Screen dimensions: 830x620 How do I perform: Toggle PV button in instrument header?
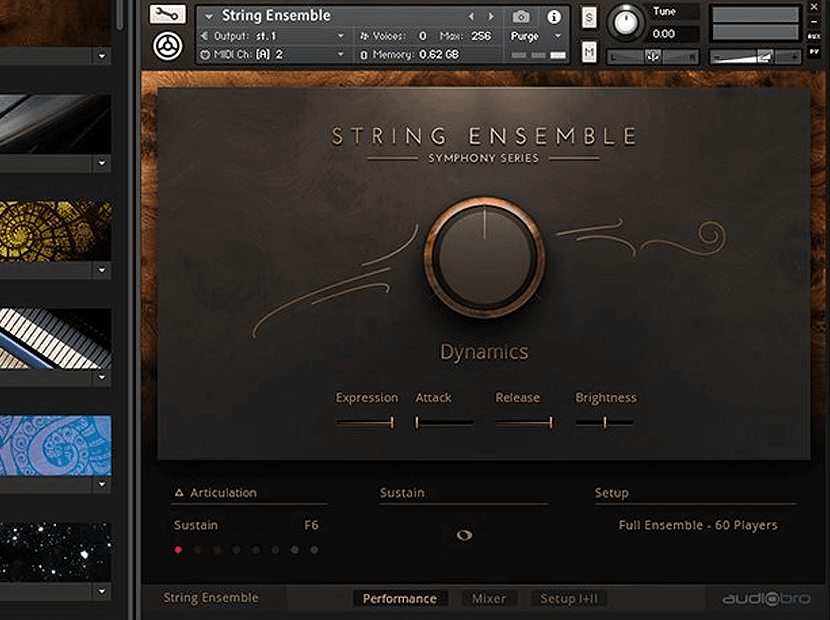814,51
